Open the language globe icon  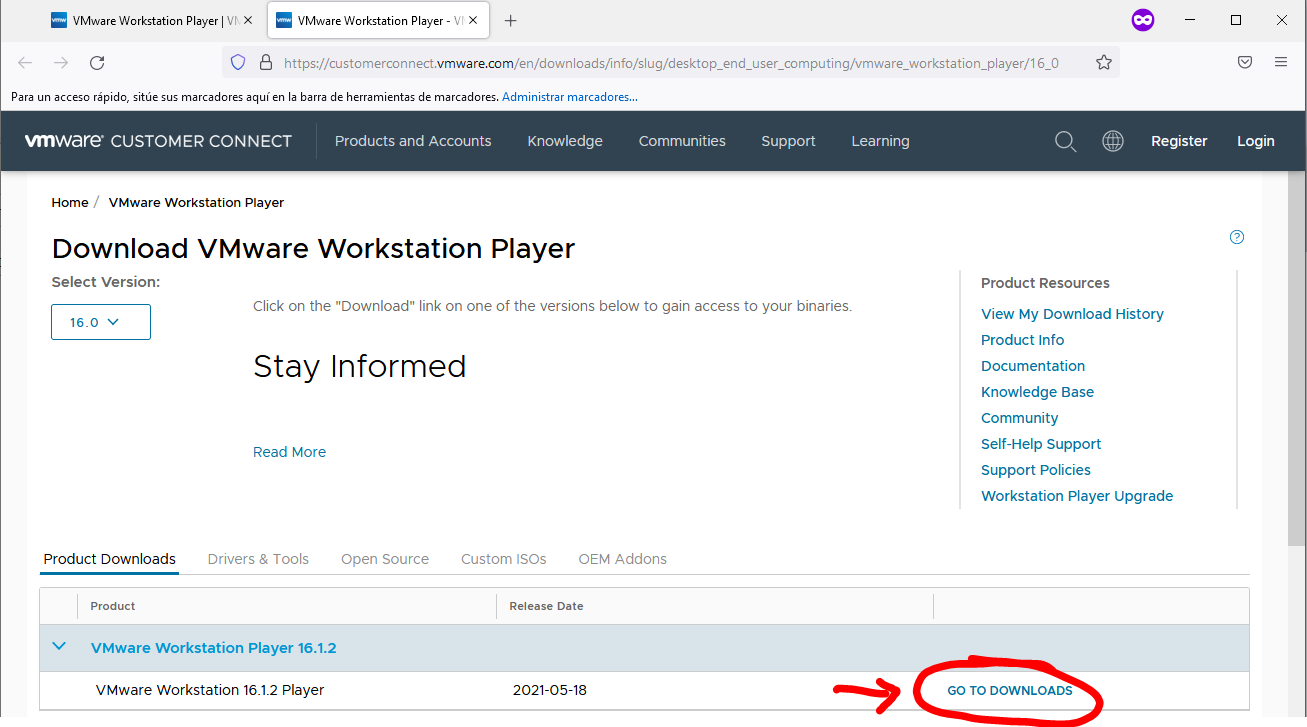pyautogui.click(x=1113, y=141)
